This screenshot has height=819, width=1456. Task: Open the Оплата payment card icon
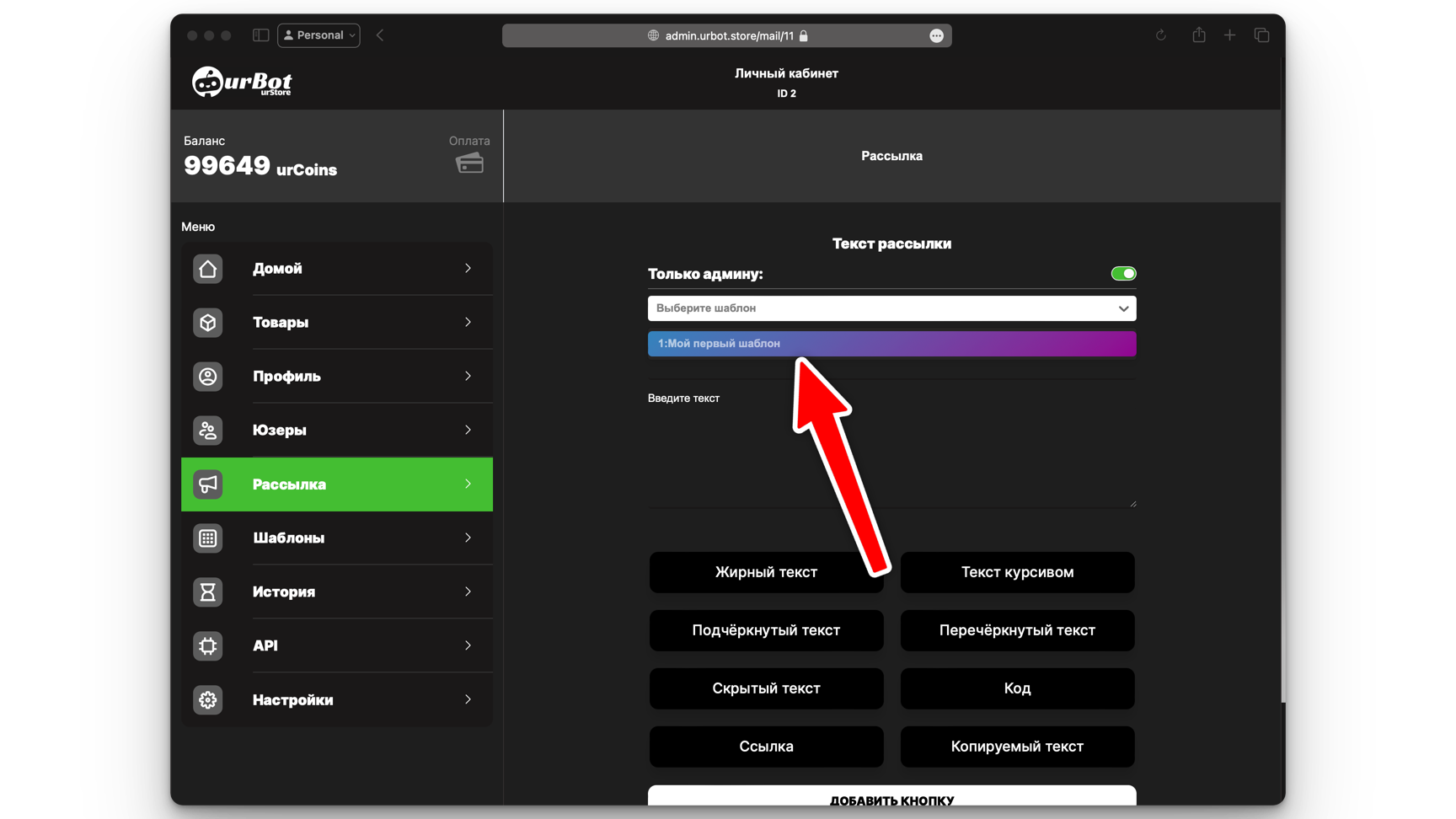click(x=469, y=163)
